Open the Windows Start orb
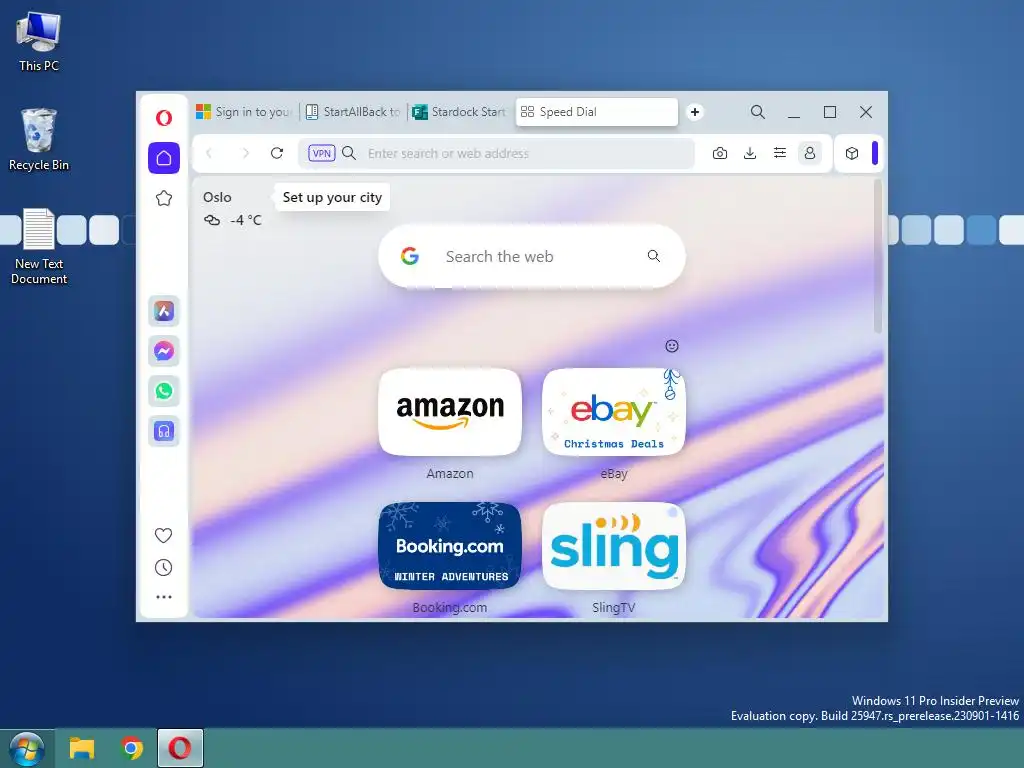 click(x=26, y=749)
